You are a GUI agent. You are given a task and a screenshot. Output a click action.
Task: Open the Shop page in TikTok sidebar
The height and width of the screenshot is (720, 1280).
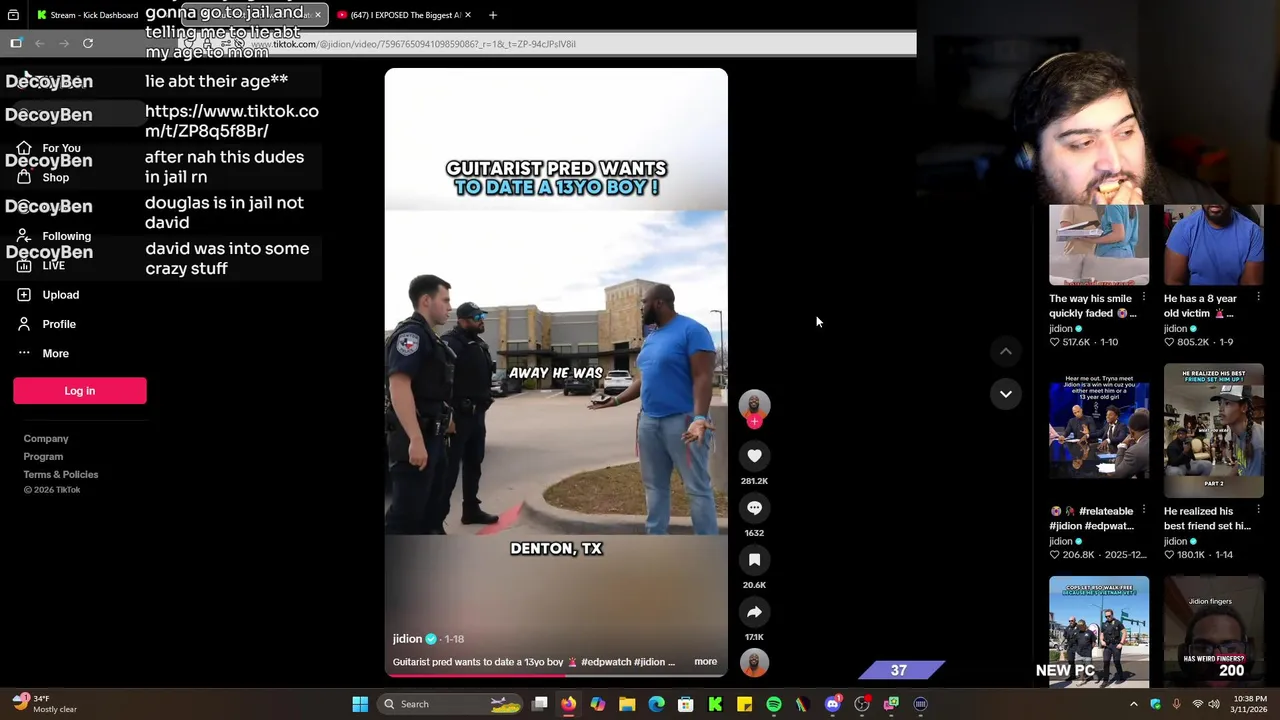[x=56, y=177]
